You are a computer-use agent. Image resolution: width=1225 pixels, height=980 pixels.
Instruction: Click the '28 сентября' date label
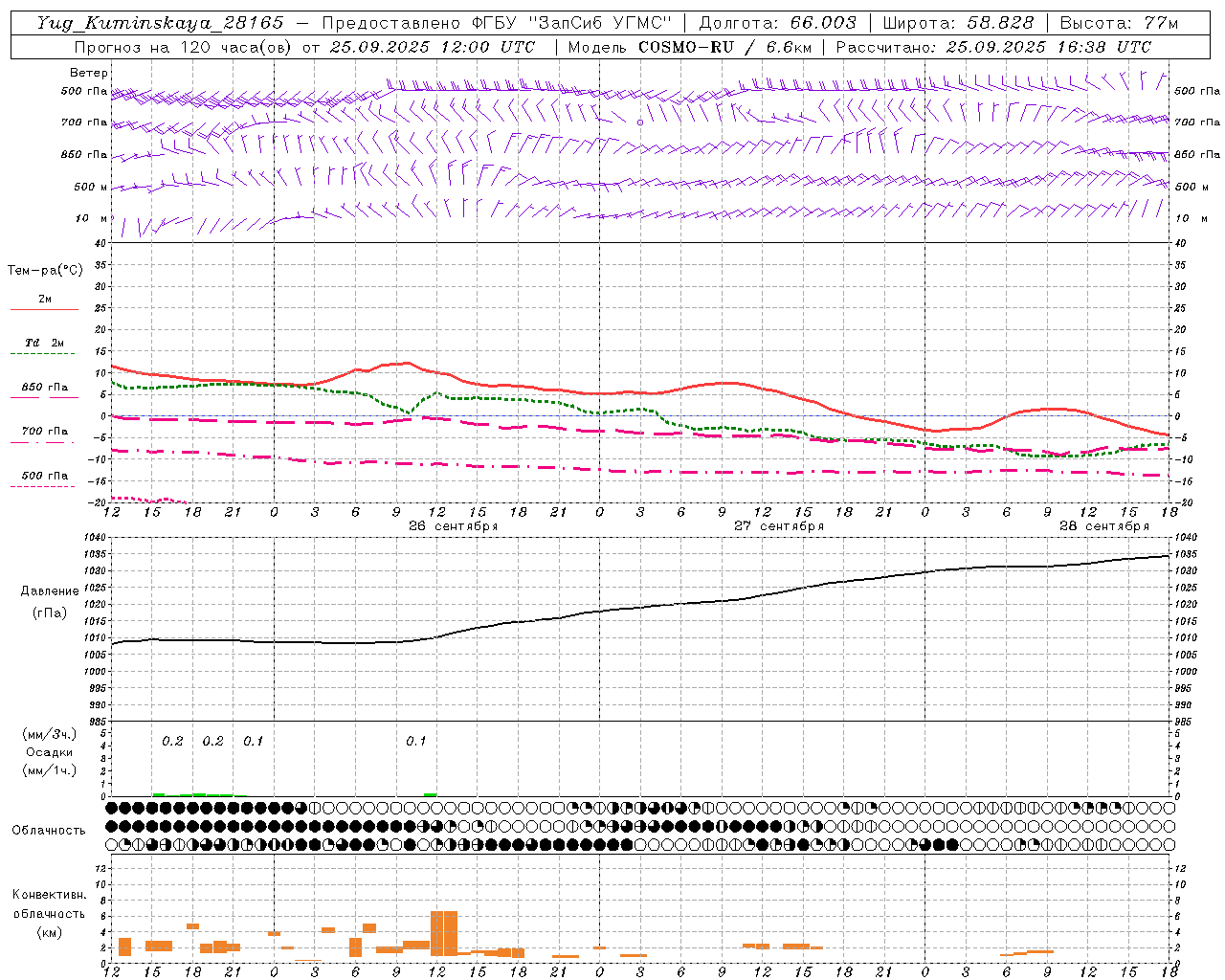click(1104, 526)
